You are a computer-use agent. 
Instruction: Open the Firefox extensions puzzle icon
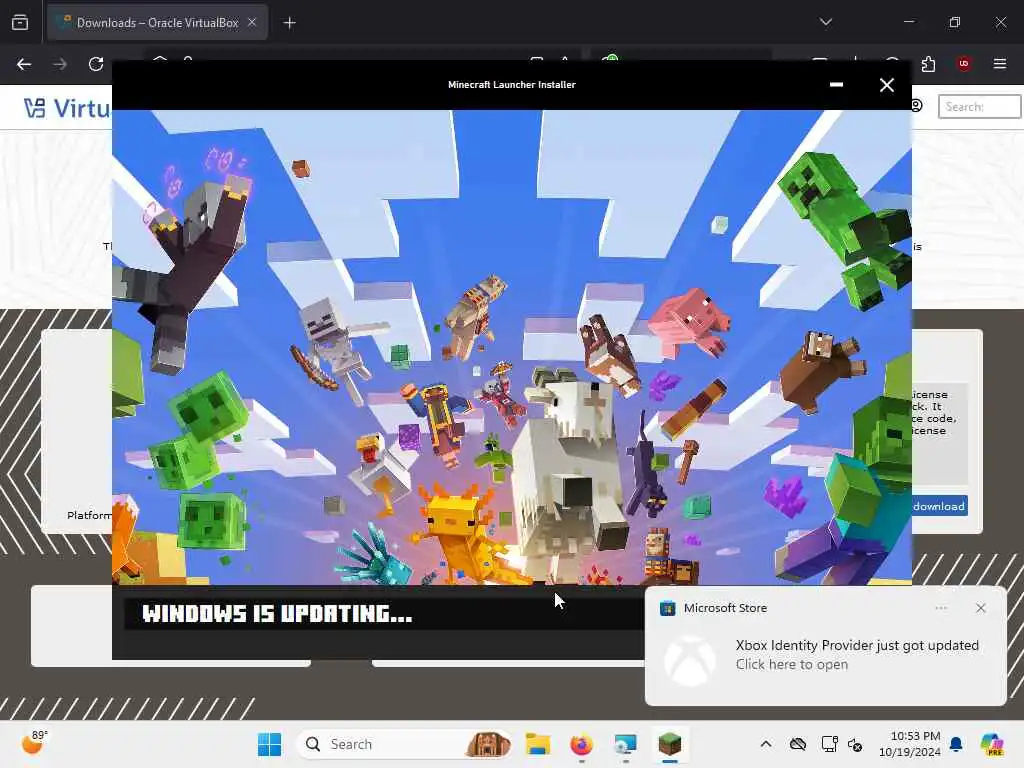tap(928, 64)
